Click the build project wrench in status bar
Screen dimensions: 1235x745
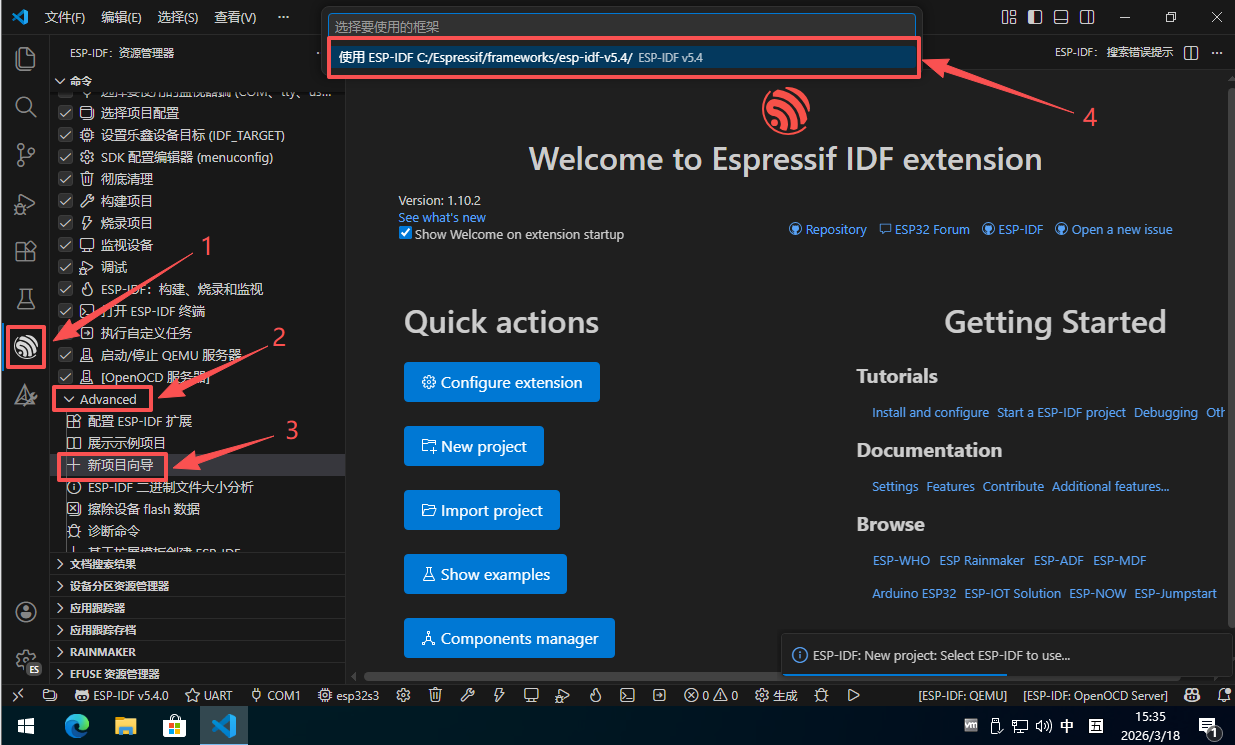click(x=467, y=695)
